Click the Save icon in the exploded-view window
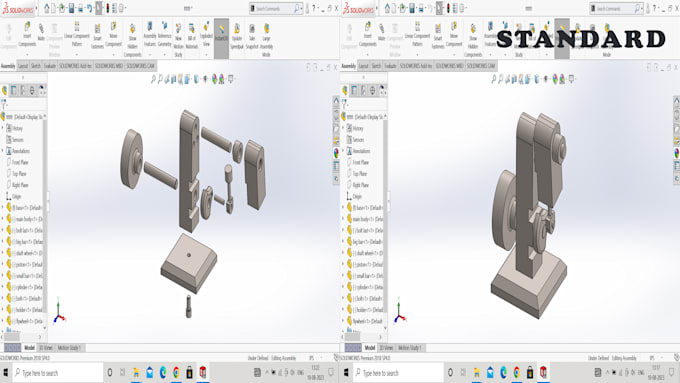Viewport: 680px width, 383px height. (72, 8)
